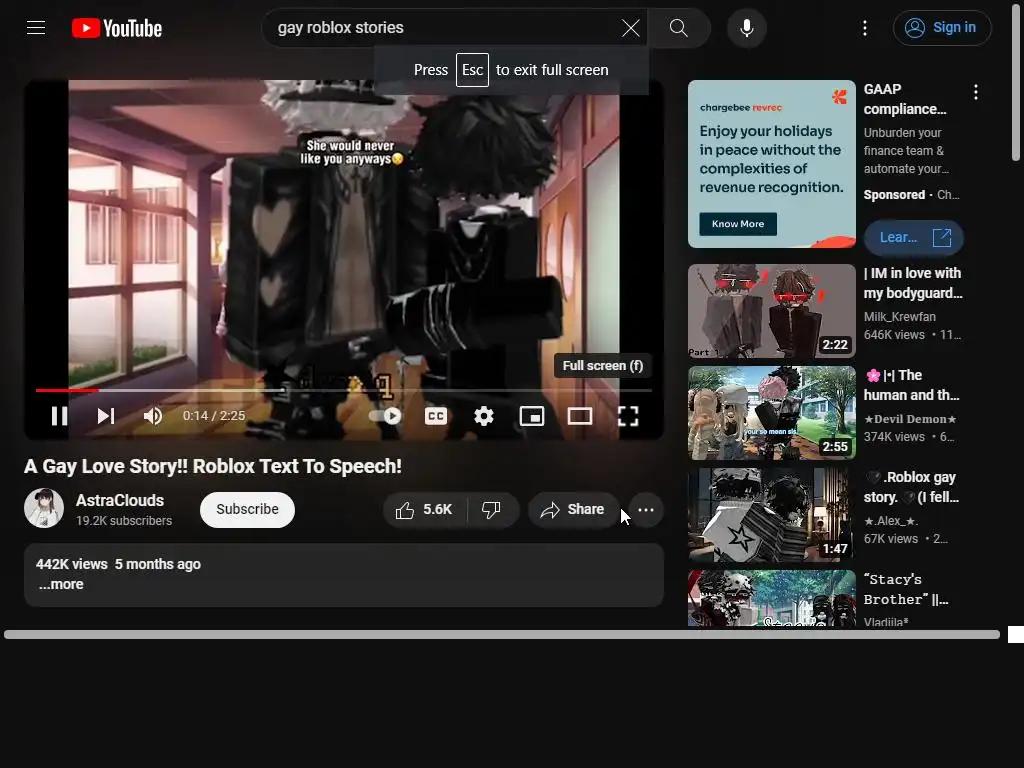The width and height of the screenshot is (1024, 768).
Task: Go to YouTube home via logo
Action: (117, 28)
